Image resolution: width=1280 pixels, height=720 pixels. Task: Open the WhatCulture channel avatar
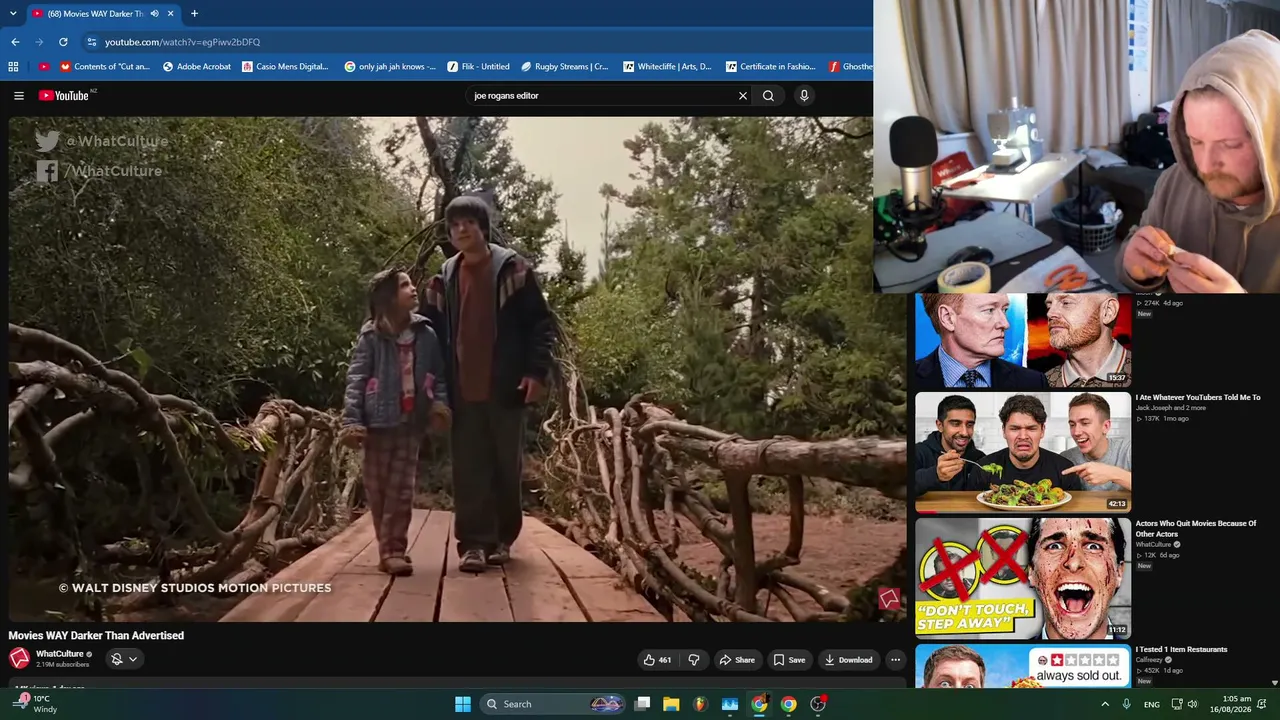pyautogui.click(x=19, y=658)
